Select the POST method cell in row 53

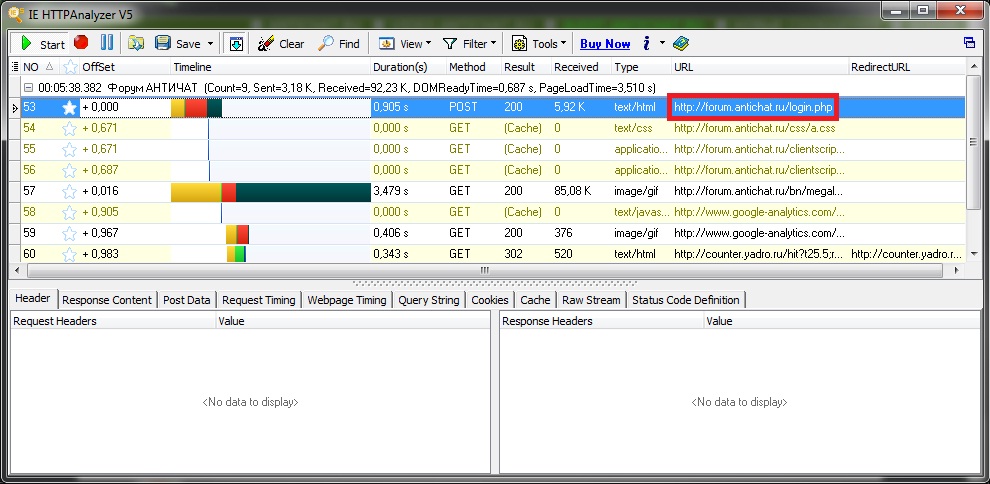462,107
